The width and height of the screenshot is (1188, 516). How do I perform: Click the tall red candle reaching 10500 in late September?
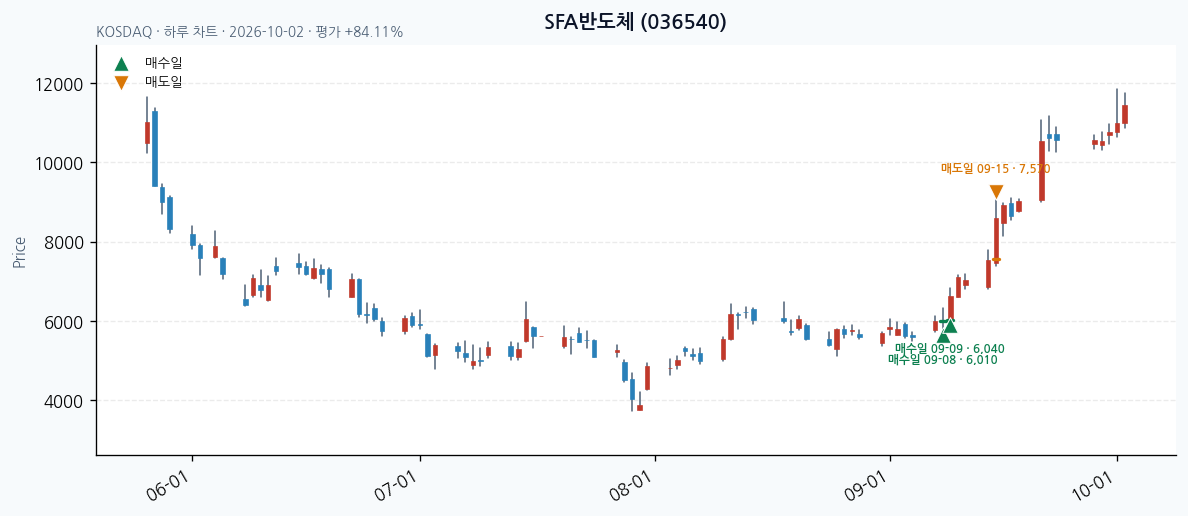pos(1042,171)
